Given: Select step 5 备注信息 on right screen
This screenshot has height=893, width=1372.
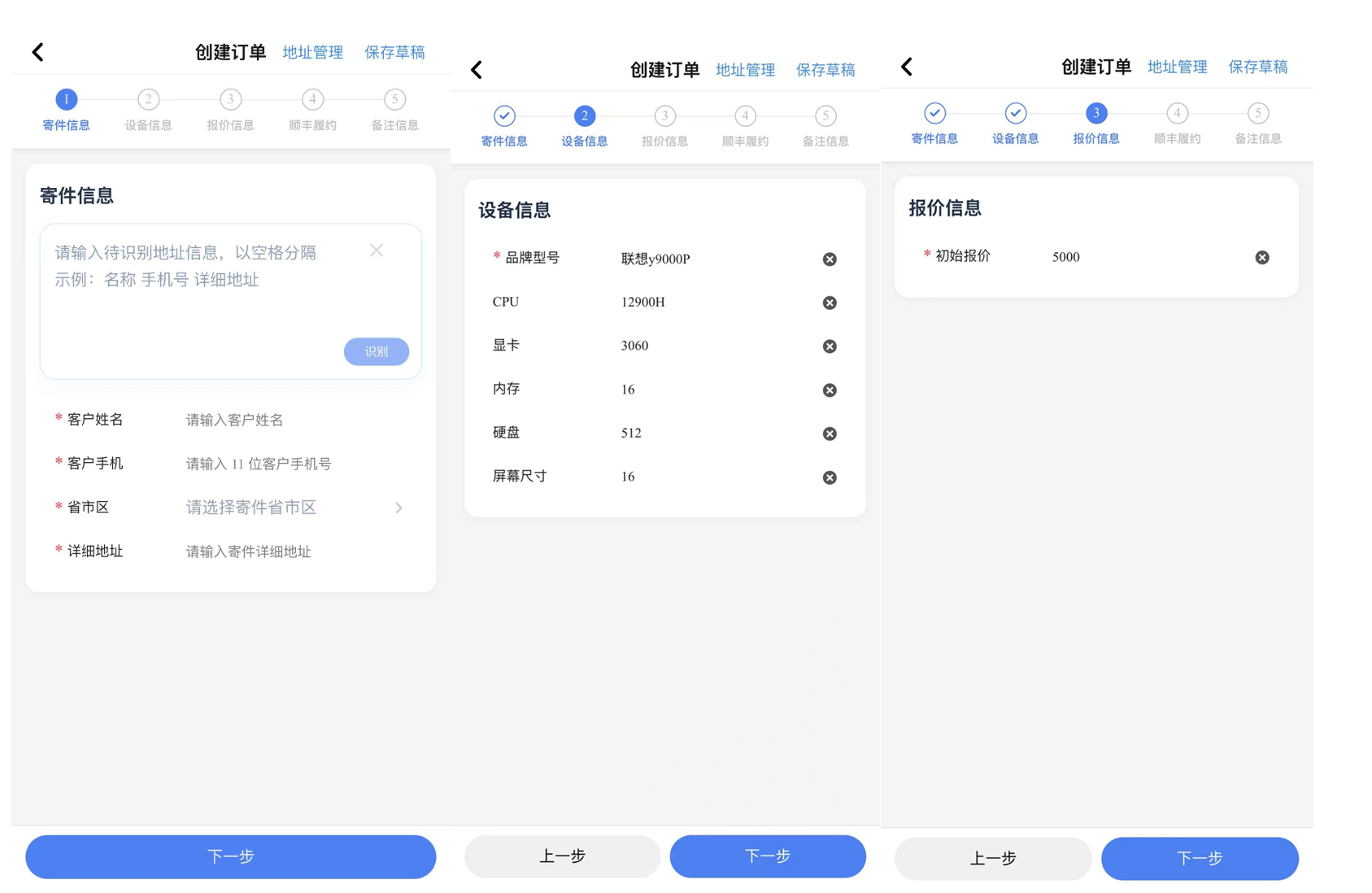Looking at the screenshot, I should click(x=1258, y=124).
